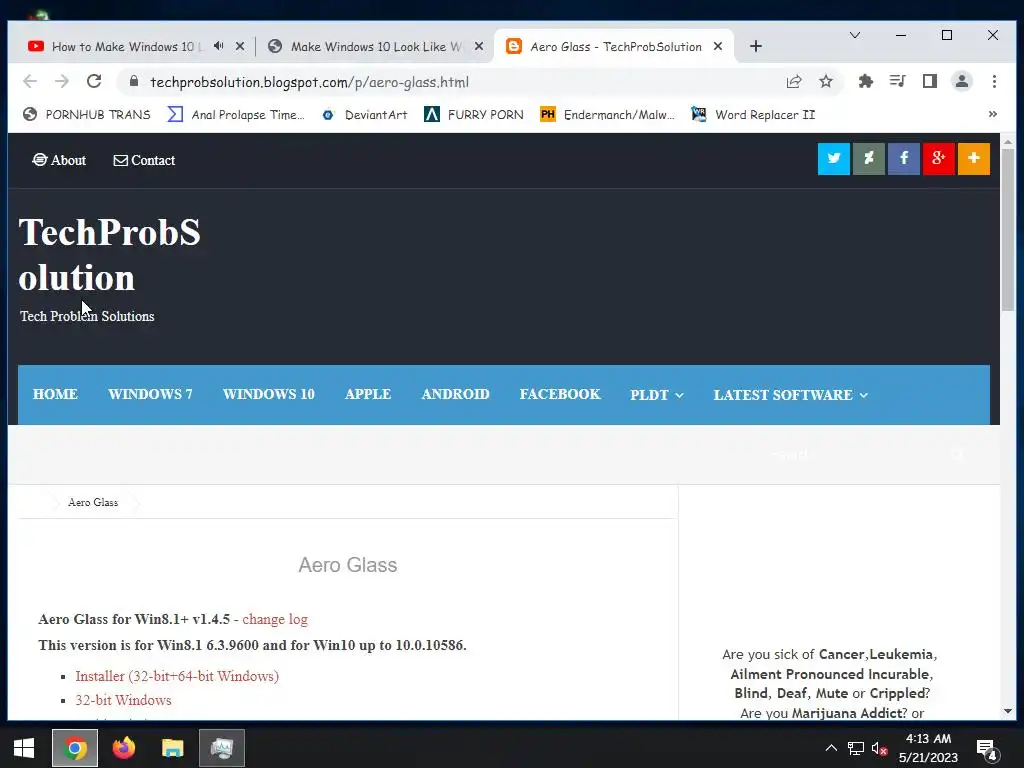This screenshot has height=768, width=1024.
Task: Open the APPLE menu item
Action: pyautogui.click(x=368, y=394)
